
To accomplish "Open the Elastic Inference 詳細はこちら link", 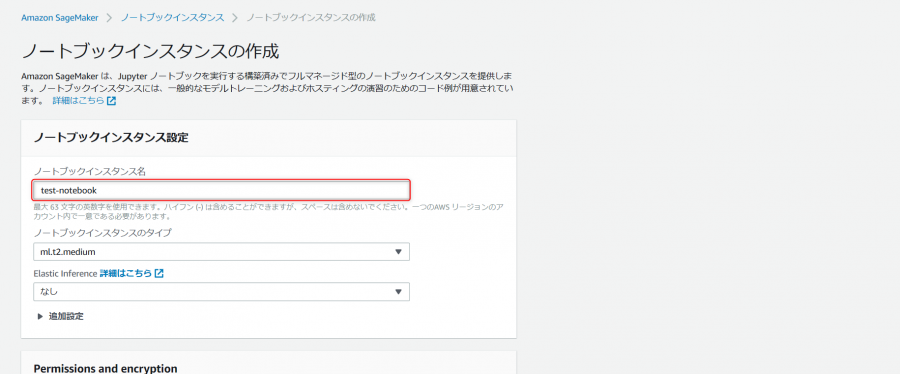I will tap(126, 274).
